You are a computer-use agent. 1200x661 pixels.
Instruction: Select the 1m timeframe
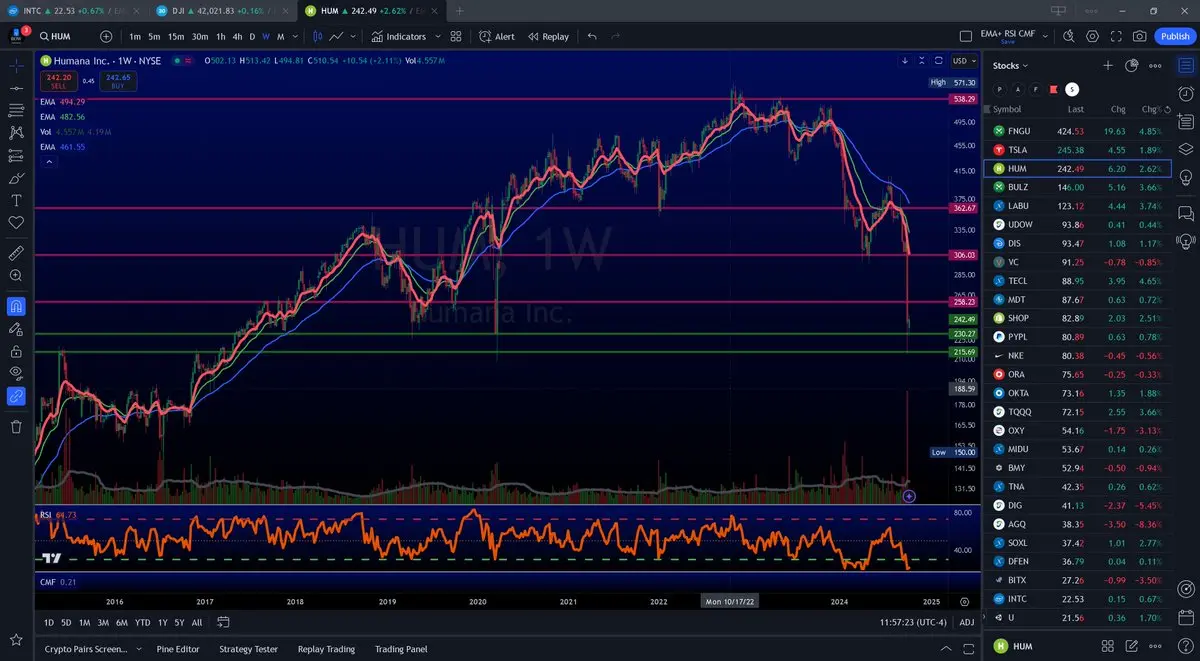coord(135,36)
